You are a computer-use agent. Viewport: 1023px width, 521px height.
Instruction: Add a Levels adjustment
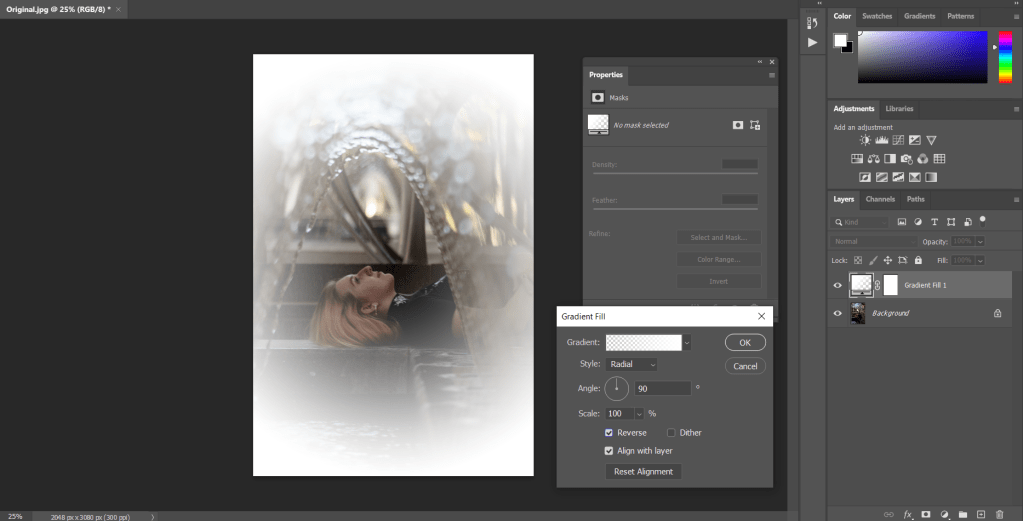(881, 141)
